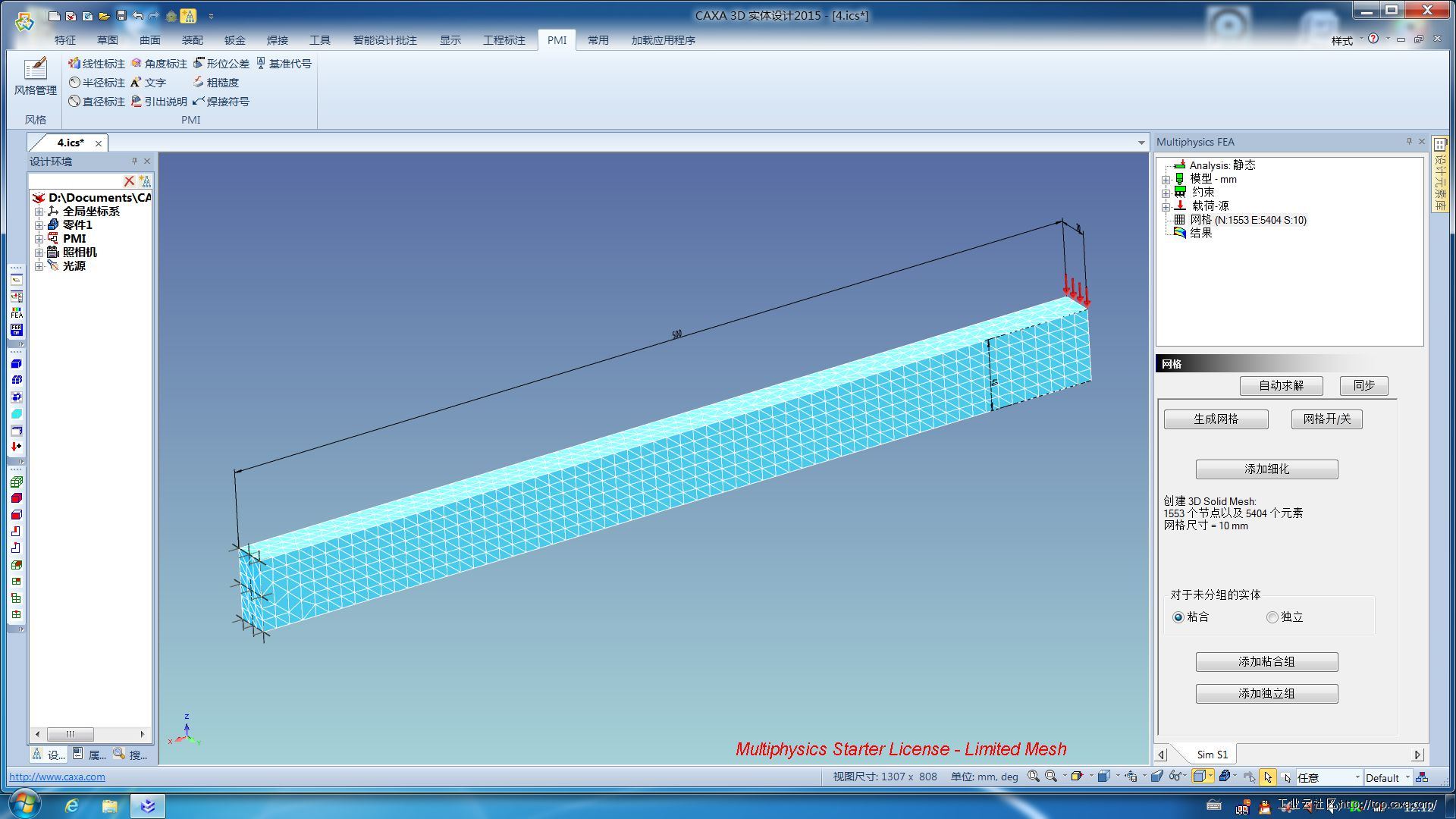Click the glasses look-at icon in status bar
The image size is (1456, 819).
(1175, 777)
